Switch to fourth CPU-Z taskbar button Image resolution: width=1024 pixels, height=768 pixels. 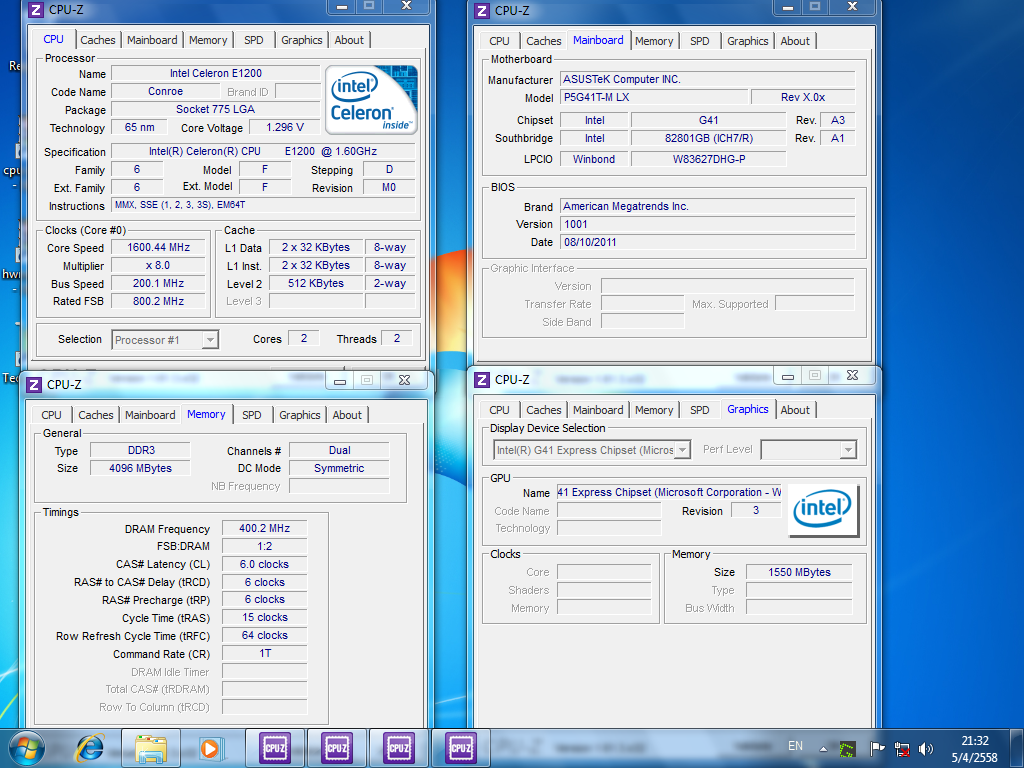[460, 748]
